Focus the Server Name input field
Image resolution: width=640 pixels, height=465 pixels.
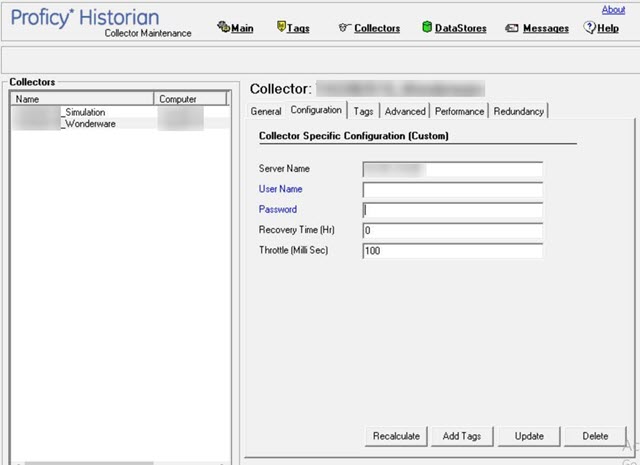[x=453, y=169]
